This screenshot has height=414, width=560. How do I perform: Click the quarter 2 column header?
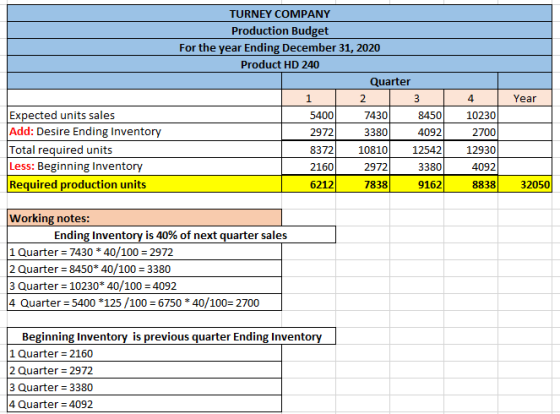pos(362,98)
